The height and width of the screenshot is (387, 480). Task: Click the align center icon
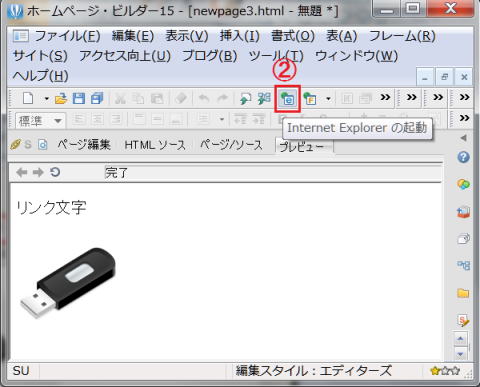coord(98,119)
